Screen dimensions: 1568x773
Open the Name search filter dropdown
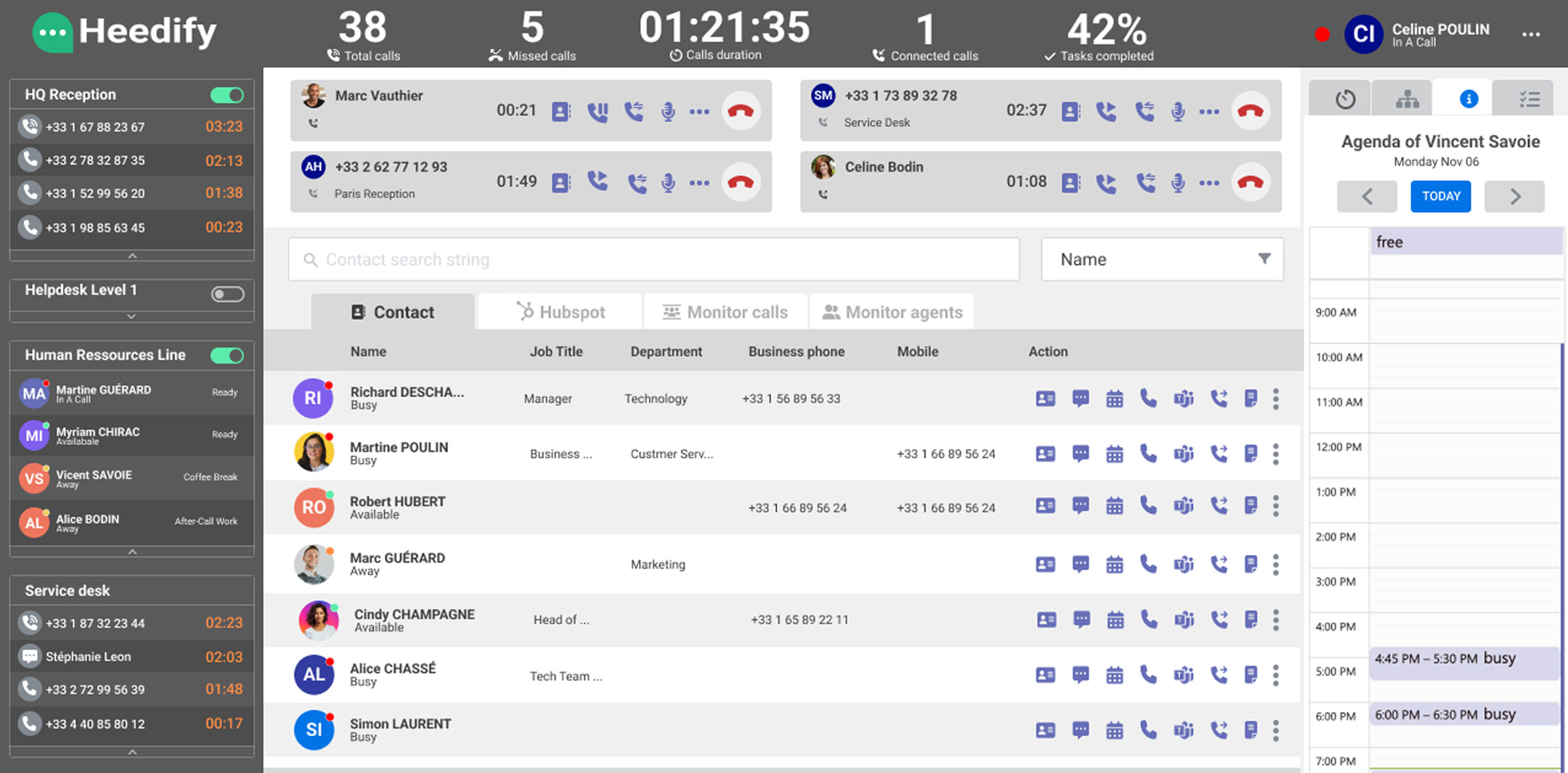(1162, 259)
